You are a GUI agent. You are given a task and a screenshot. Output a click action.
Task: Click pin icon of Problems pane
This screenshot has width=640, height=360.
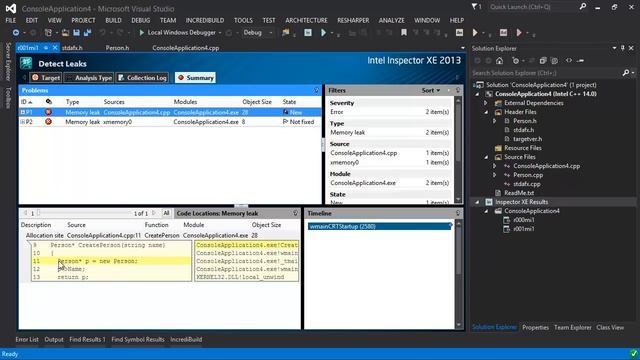tap(316, 90)
